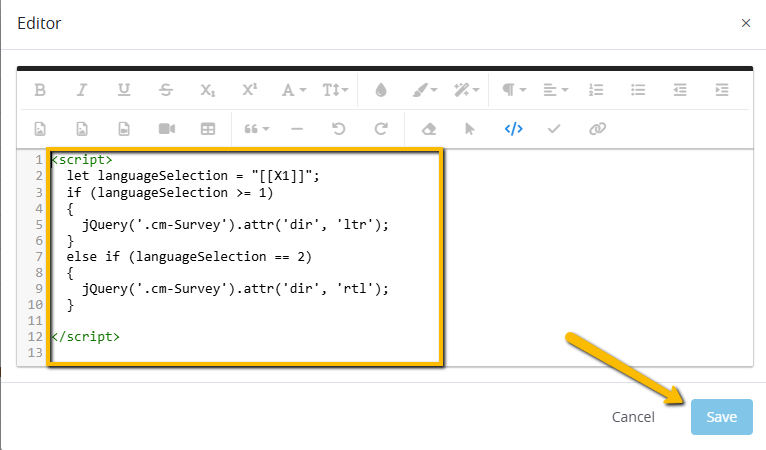
Task: Open the font family dropdown
Action: [294, 90]
